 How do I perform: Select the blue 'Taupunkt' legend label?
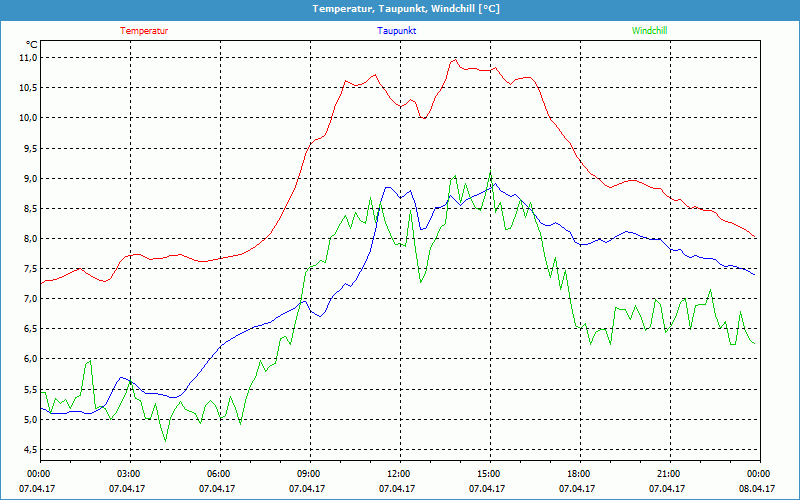[x=396, y=31]
